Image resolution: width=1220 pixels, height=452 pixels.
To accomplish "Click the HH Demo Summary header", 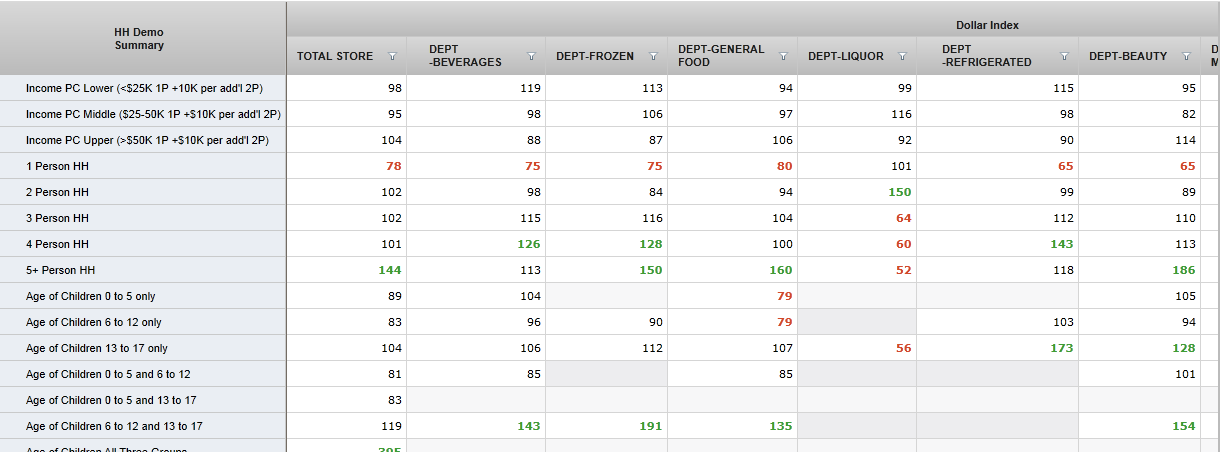I will point(139,39).
